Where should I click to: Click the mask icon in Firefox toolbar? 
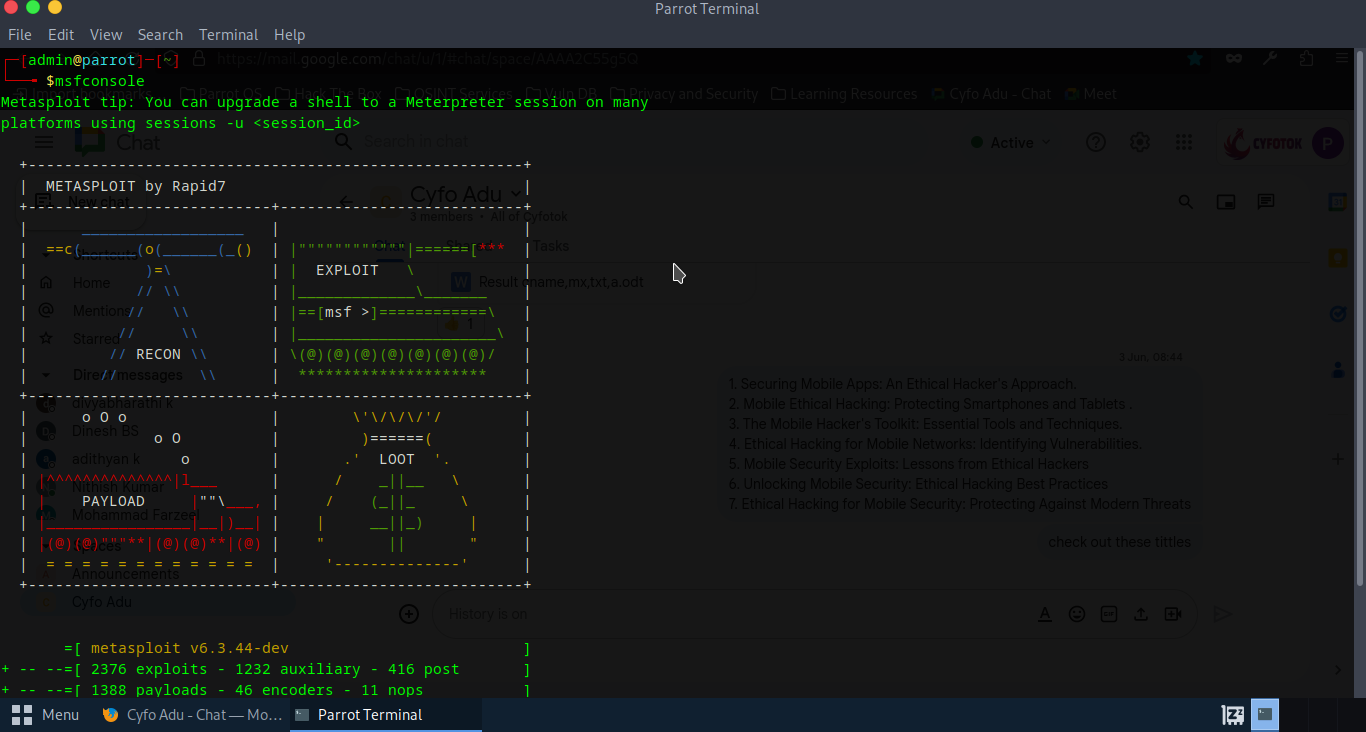point(1234,59)
